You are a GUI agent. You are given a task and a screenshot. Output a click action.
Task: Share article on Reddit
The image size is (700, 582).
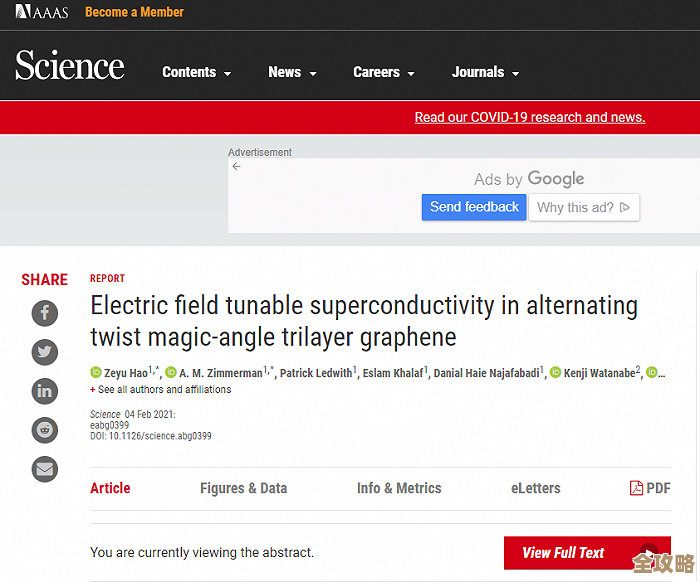point(45,430)
